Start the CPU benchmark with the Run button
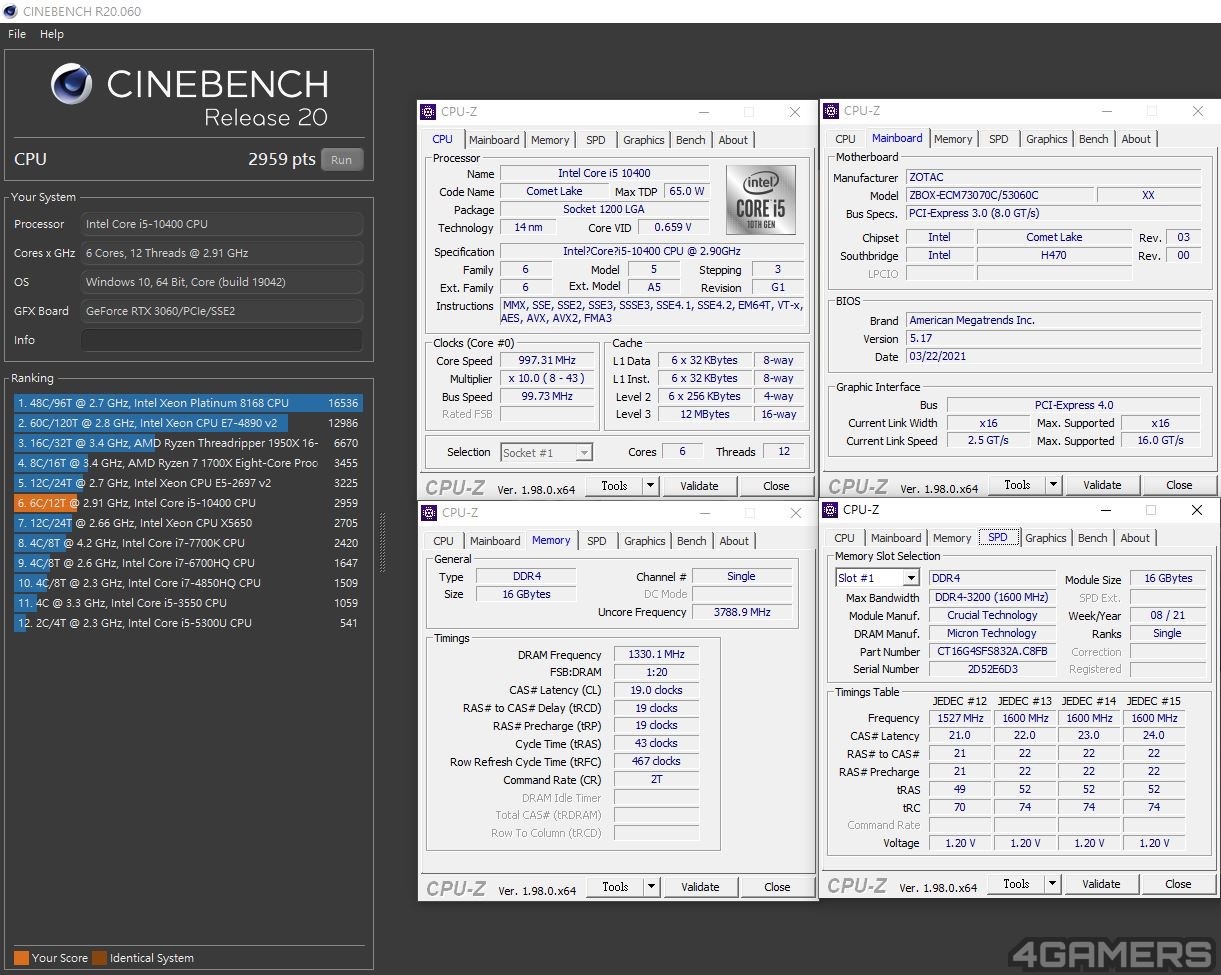This screenshot has height=975, width=1221. [342, 160]
